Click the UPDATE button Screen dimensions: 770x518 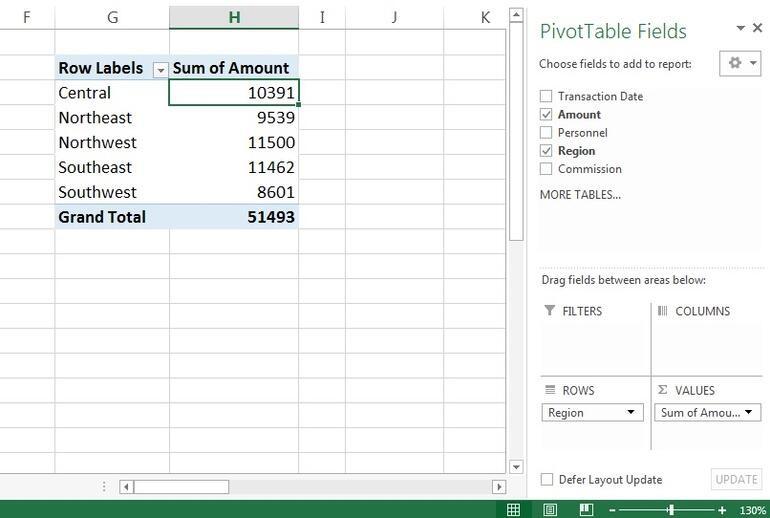736,479
